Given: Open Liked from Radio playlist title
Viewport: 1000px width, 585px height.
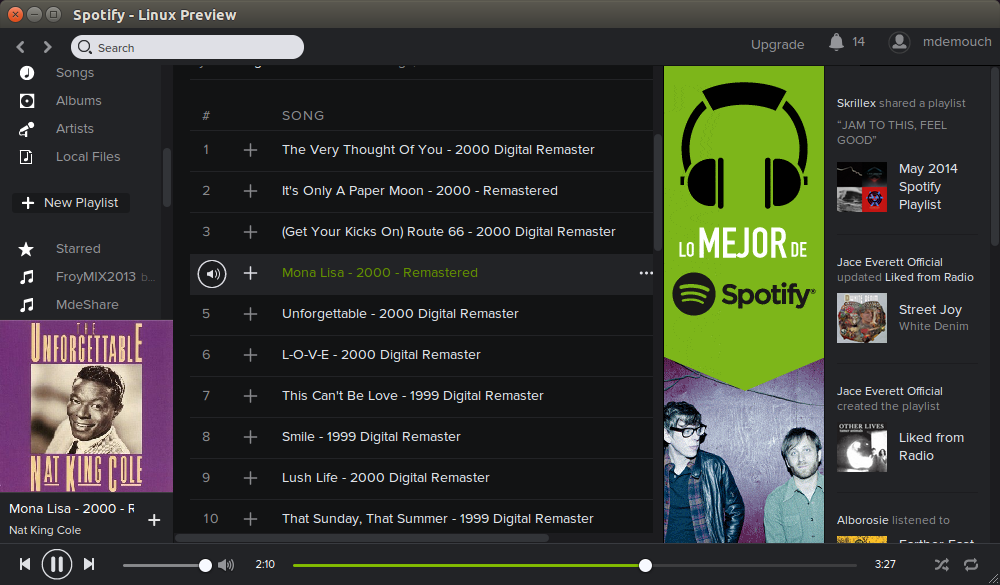Looking at the screenshot, I should (x=931, y=447).
